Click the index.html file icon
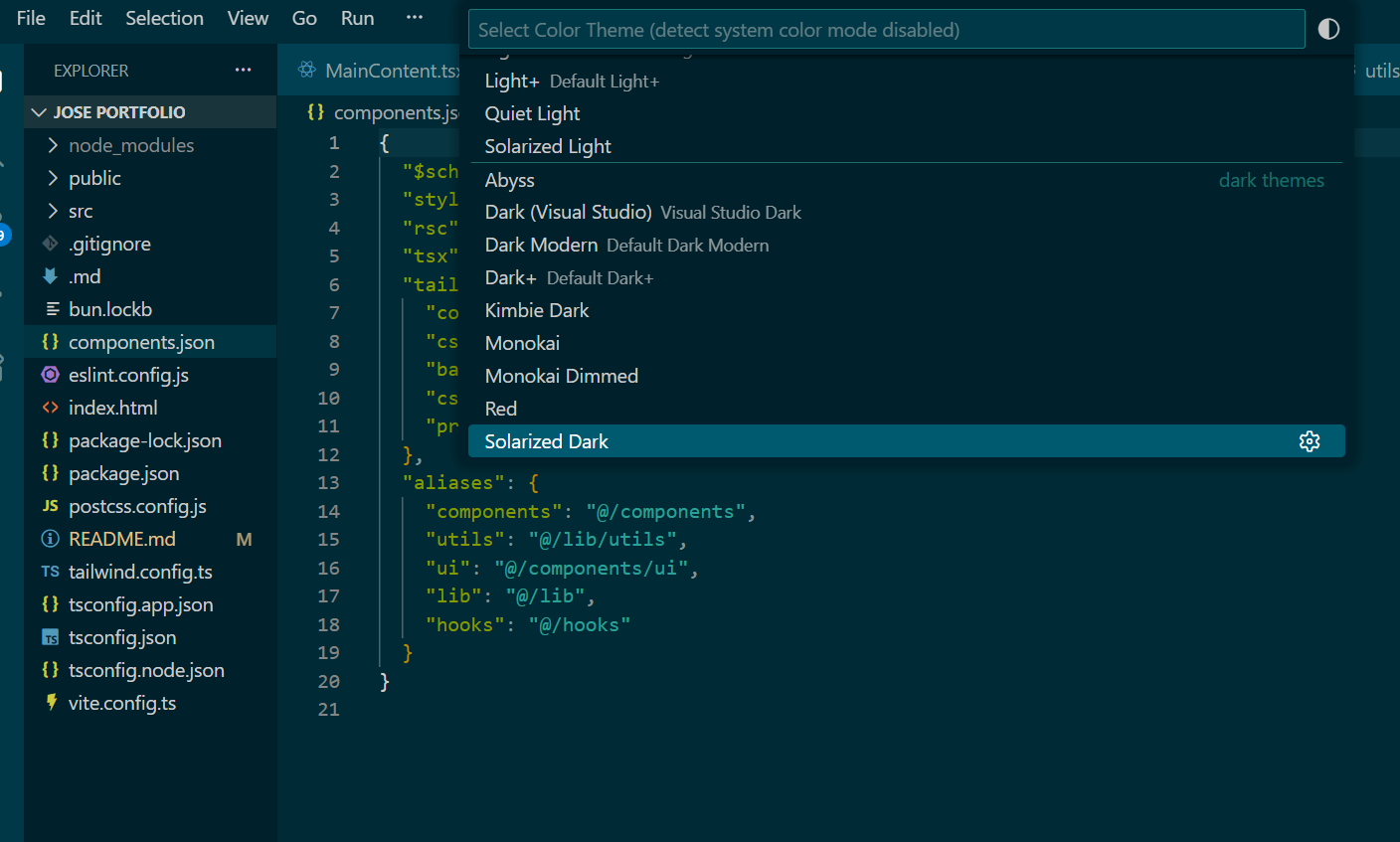The width and height of the screenshot is (1400, 842). (51, 408)
